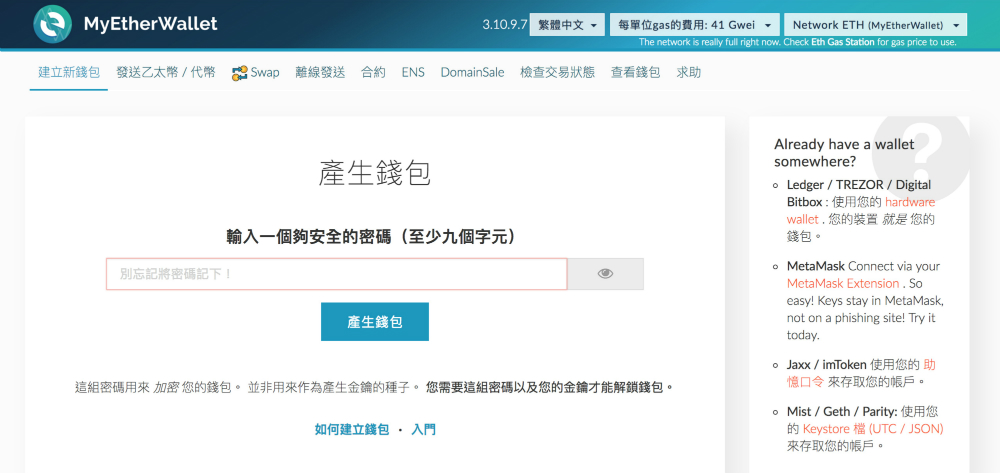This screenshot has width=1000, height=473.
Task: Click the Jaxx / imToken text
Action: point(827,365)
